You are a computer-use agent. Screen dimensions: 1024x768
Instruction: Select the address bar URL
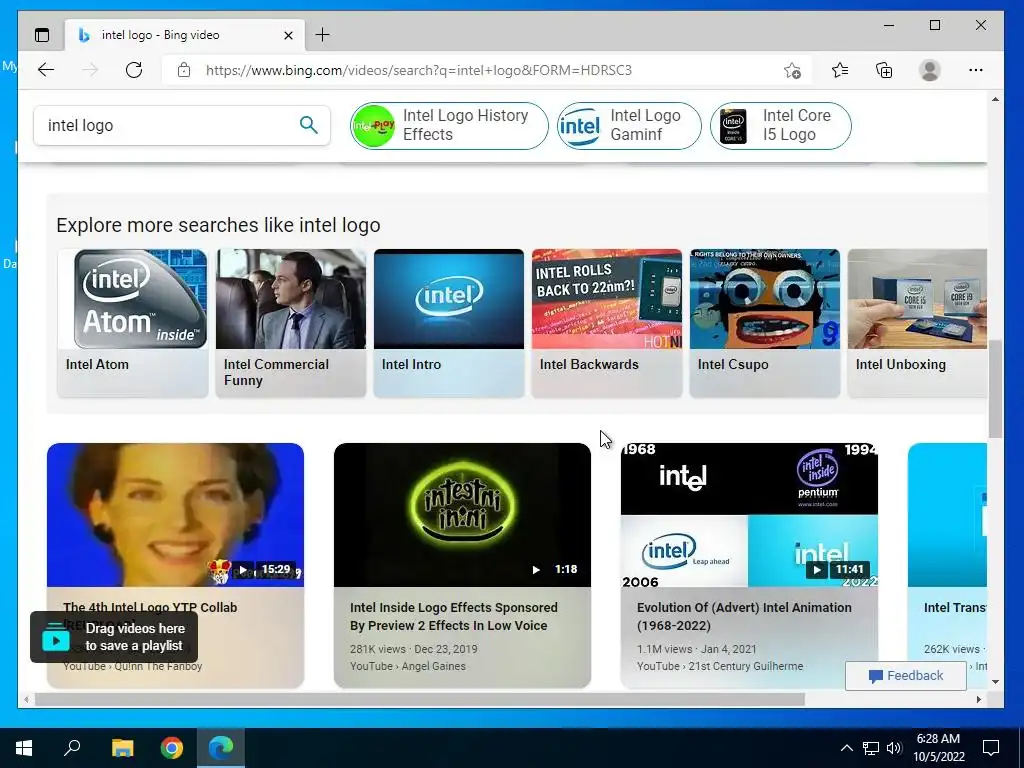(419, 70)
